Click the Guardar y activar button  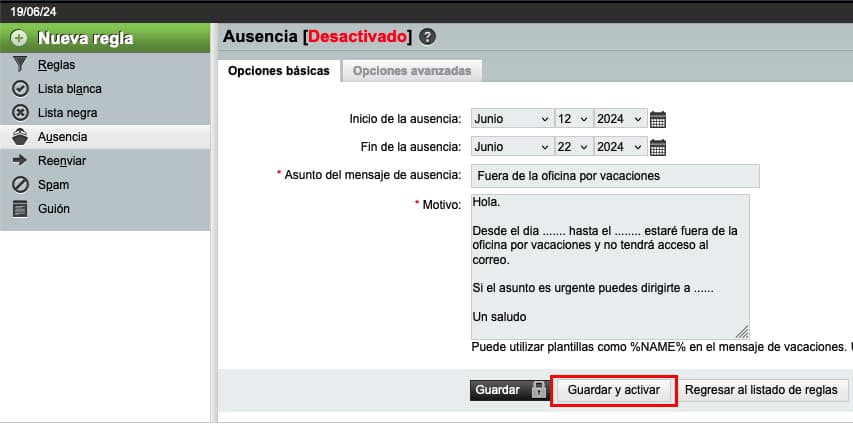click(614, 390)
